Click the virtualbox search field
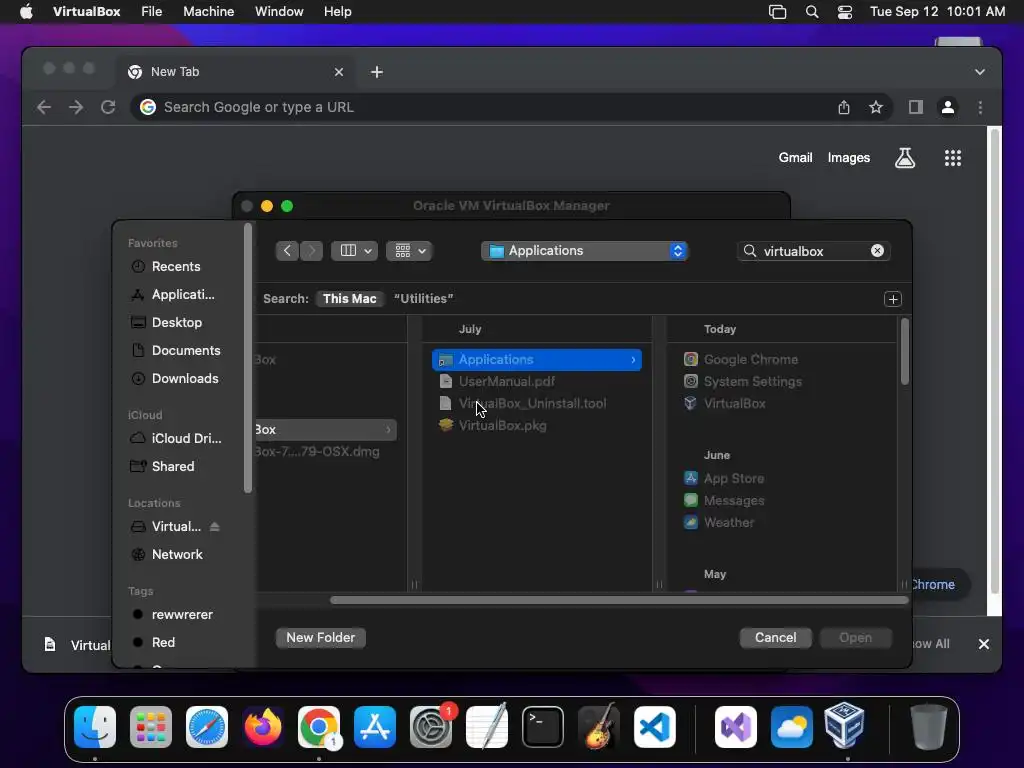 (814, 251)
